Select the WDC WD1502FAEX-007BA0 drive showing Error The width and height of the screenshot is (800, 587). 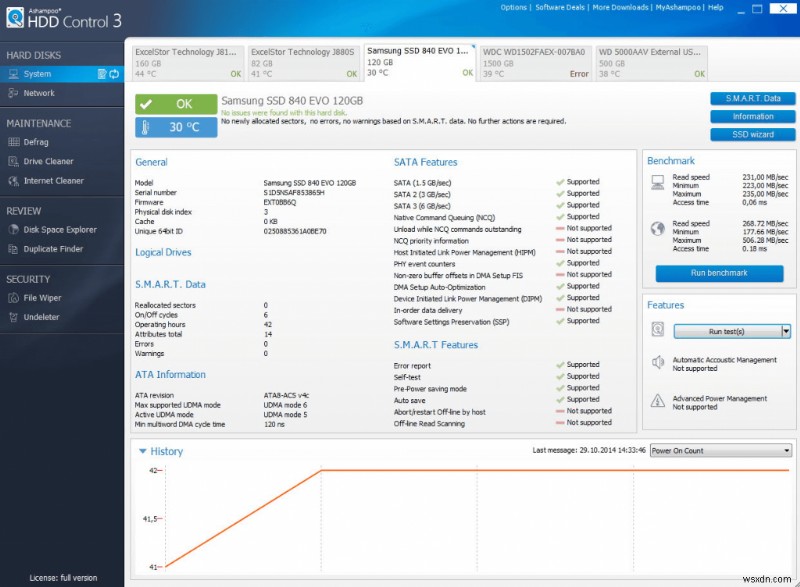534,62
